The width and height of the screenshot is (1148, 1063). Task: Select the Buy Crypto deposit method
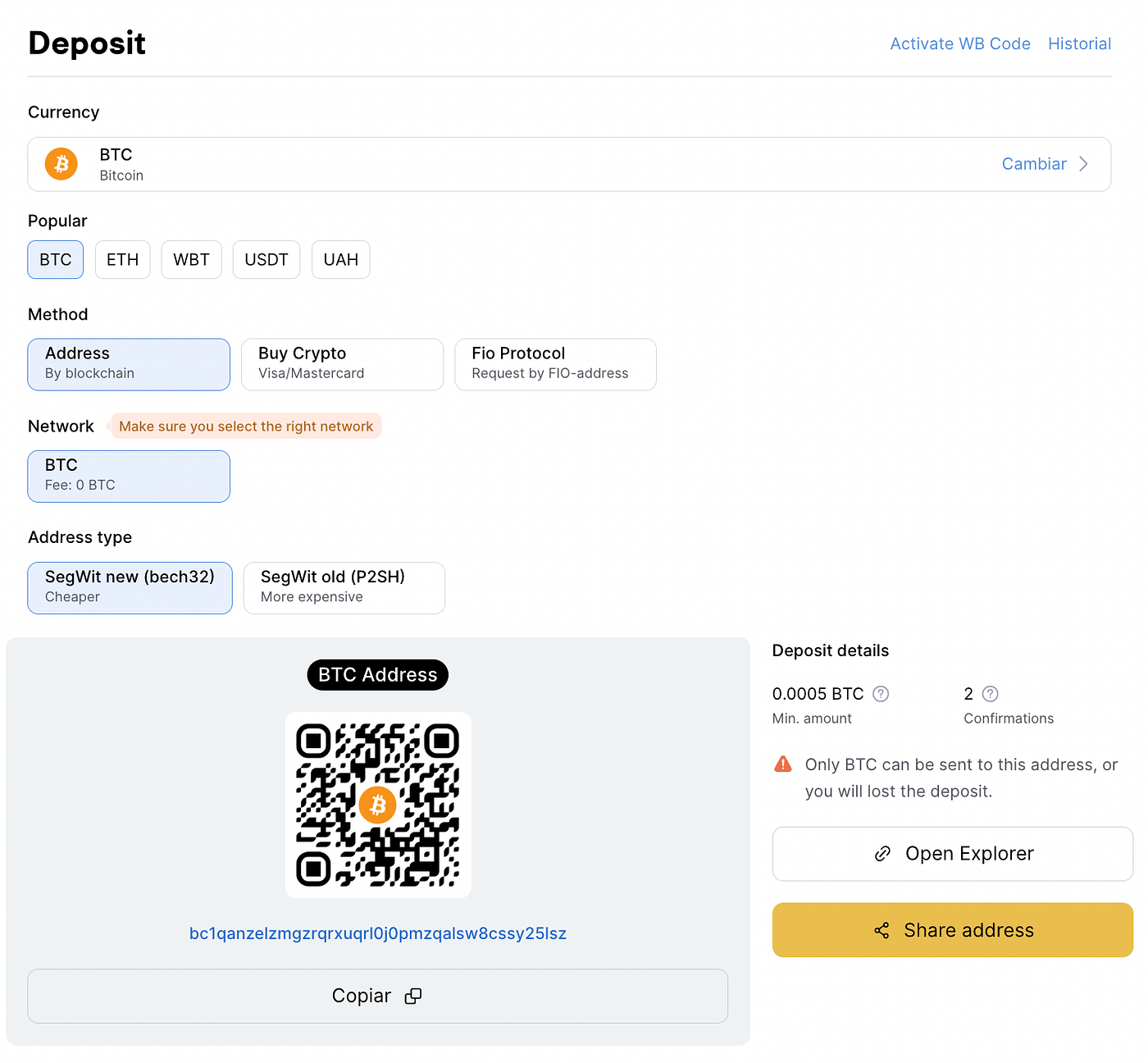click(x=342, y=364)
